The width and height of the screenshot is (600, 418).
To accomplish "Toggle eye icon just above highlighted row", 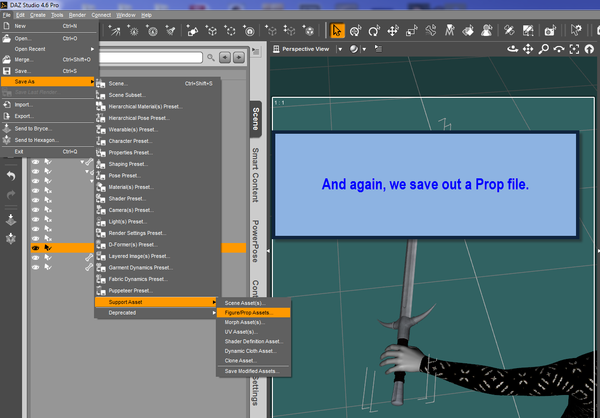I will [36, 238].
